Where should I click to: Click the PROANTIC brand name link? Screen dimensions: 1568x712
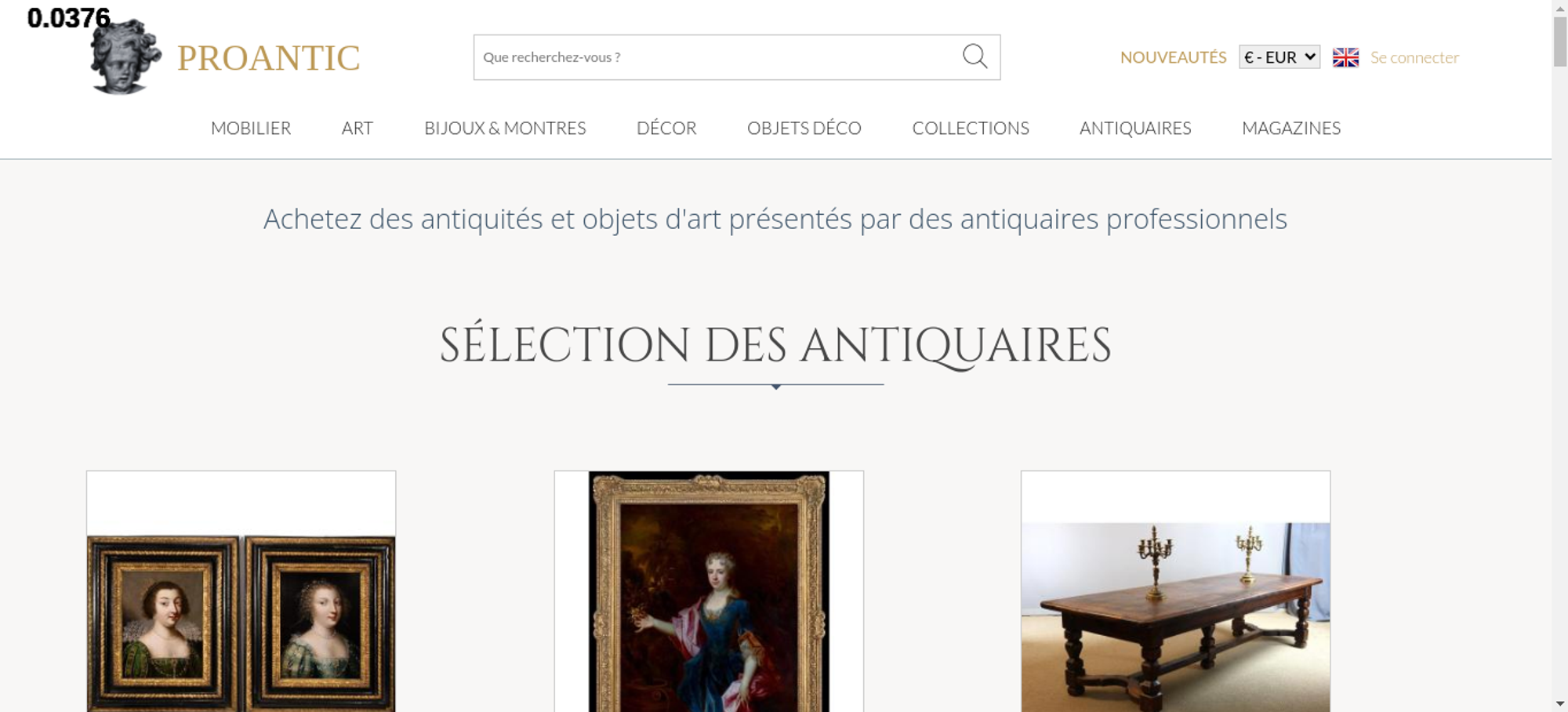tap(268, 58)
